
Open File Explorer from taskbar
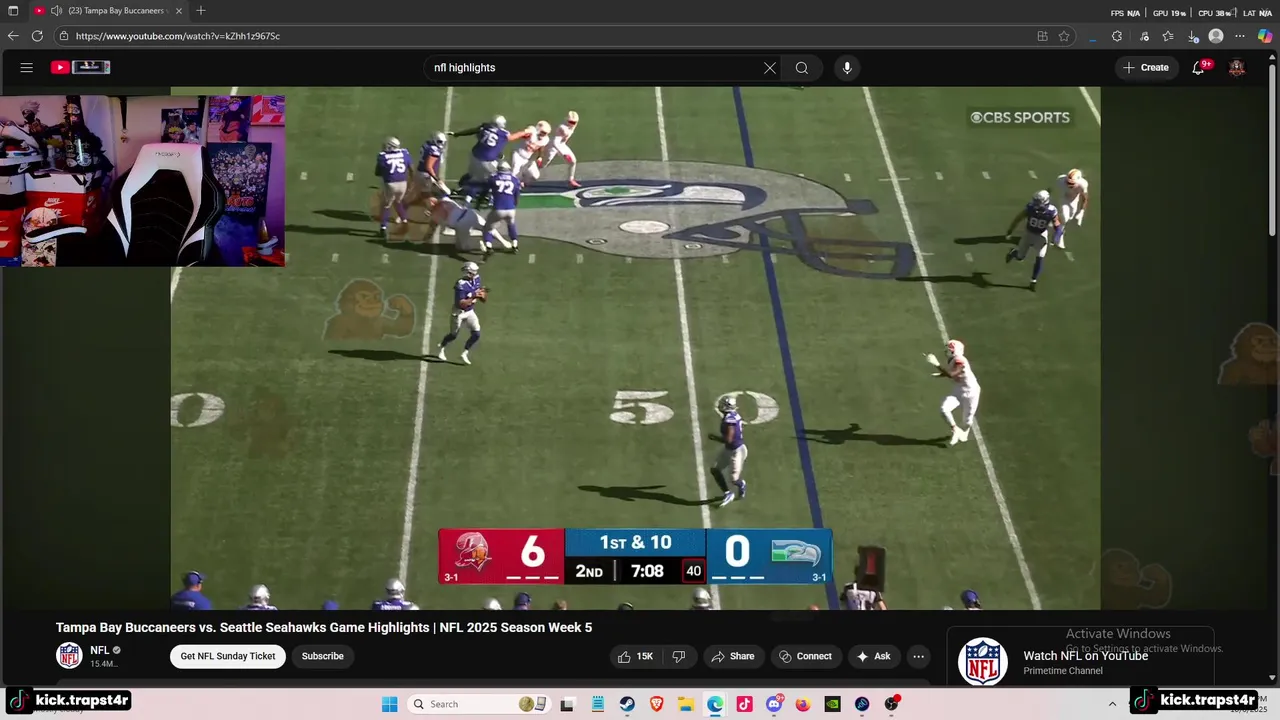tap(686, 704)
